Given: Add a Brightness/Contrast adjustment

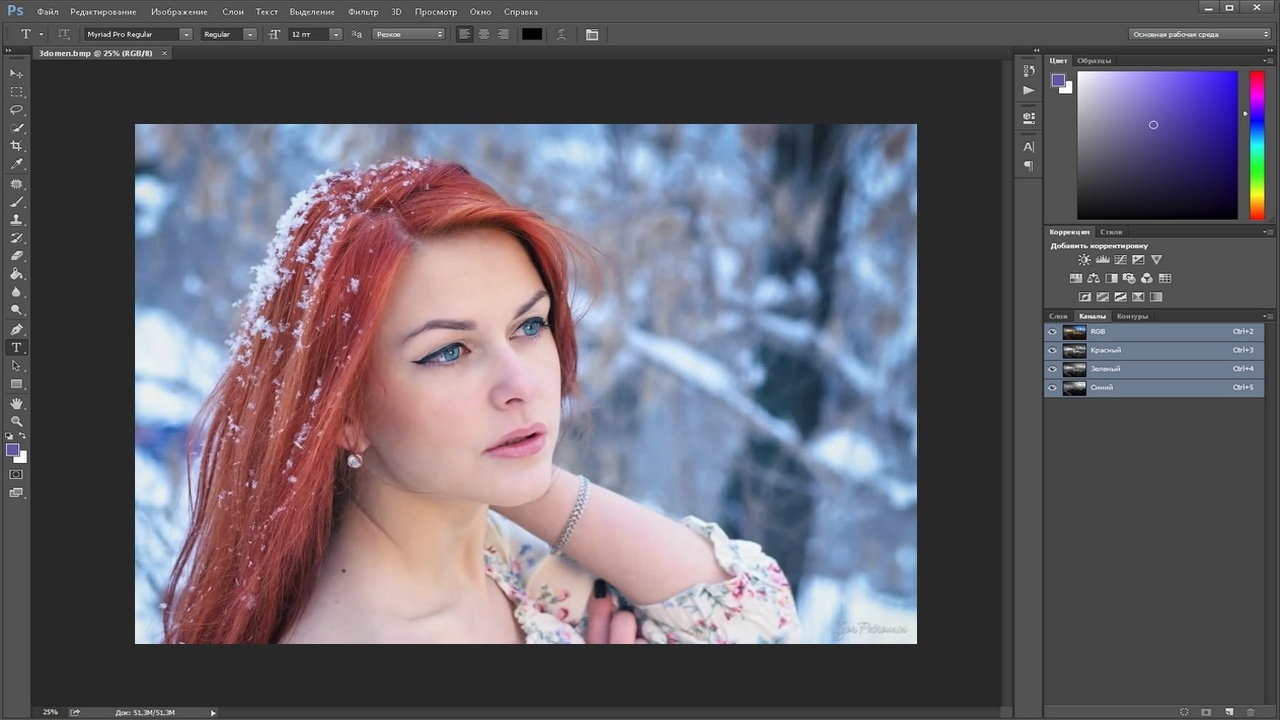Looking at the screenshot, I should coord(1084,260).
